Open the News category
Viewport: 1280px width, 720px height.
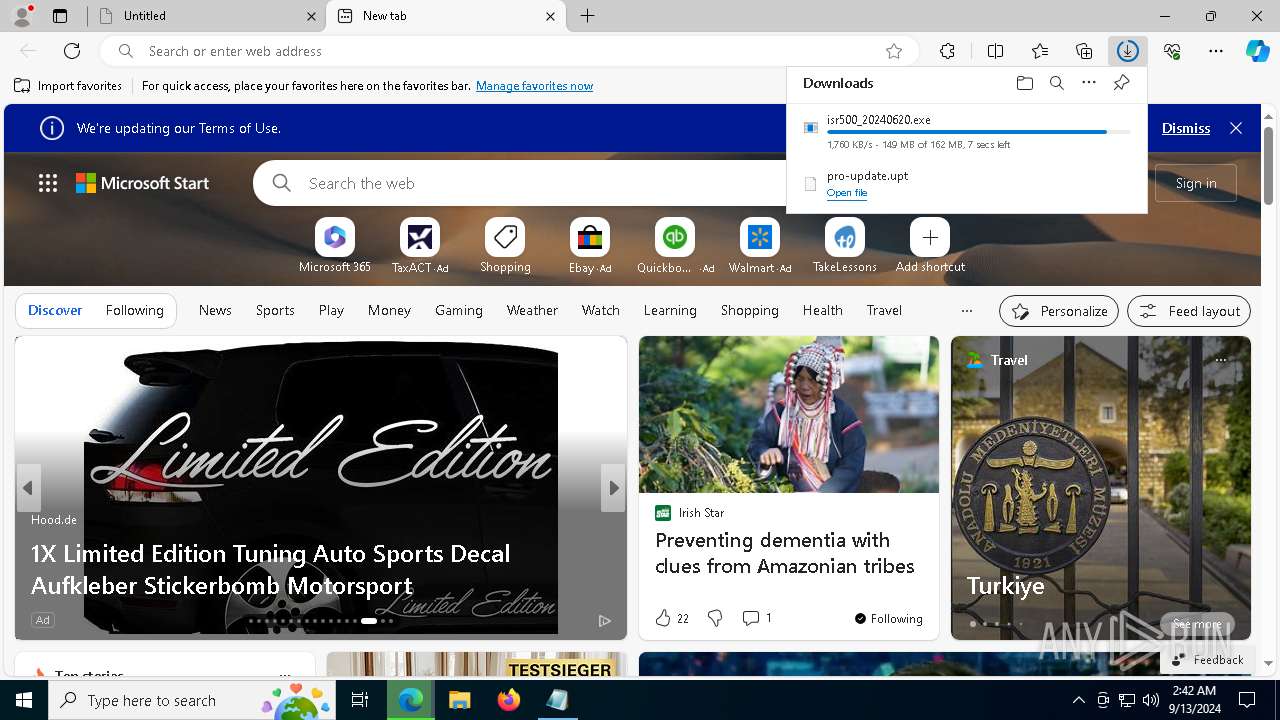215,310
